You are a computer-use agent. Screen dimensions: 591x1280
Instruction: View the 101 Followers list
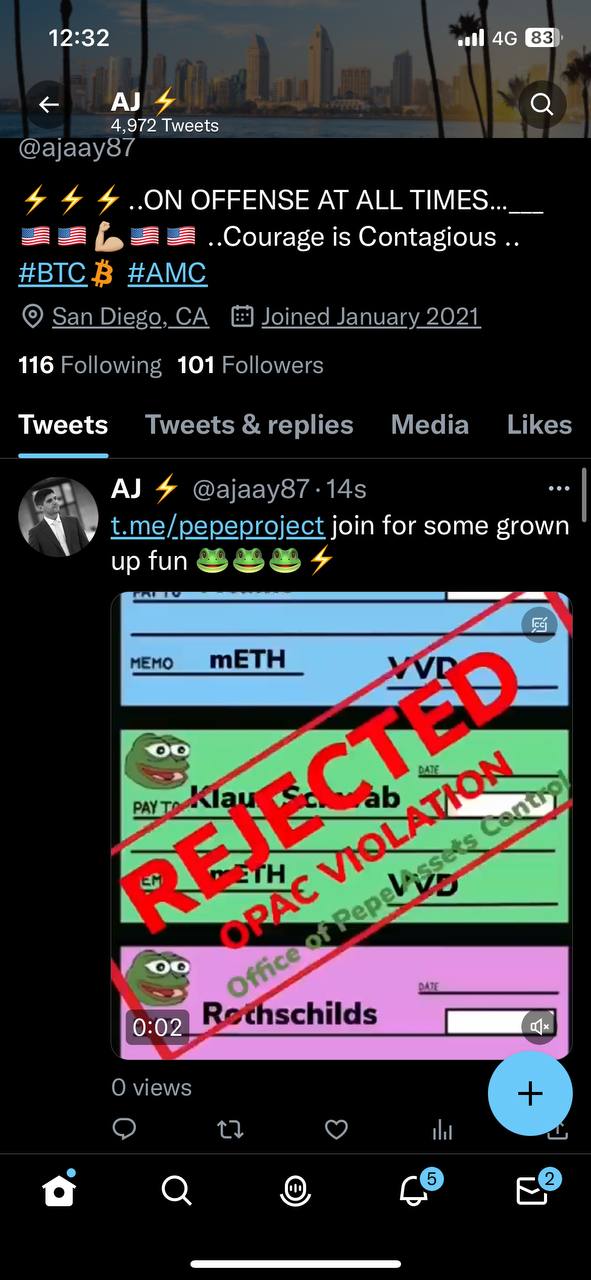coord(250,365)
